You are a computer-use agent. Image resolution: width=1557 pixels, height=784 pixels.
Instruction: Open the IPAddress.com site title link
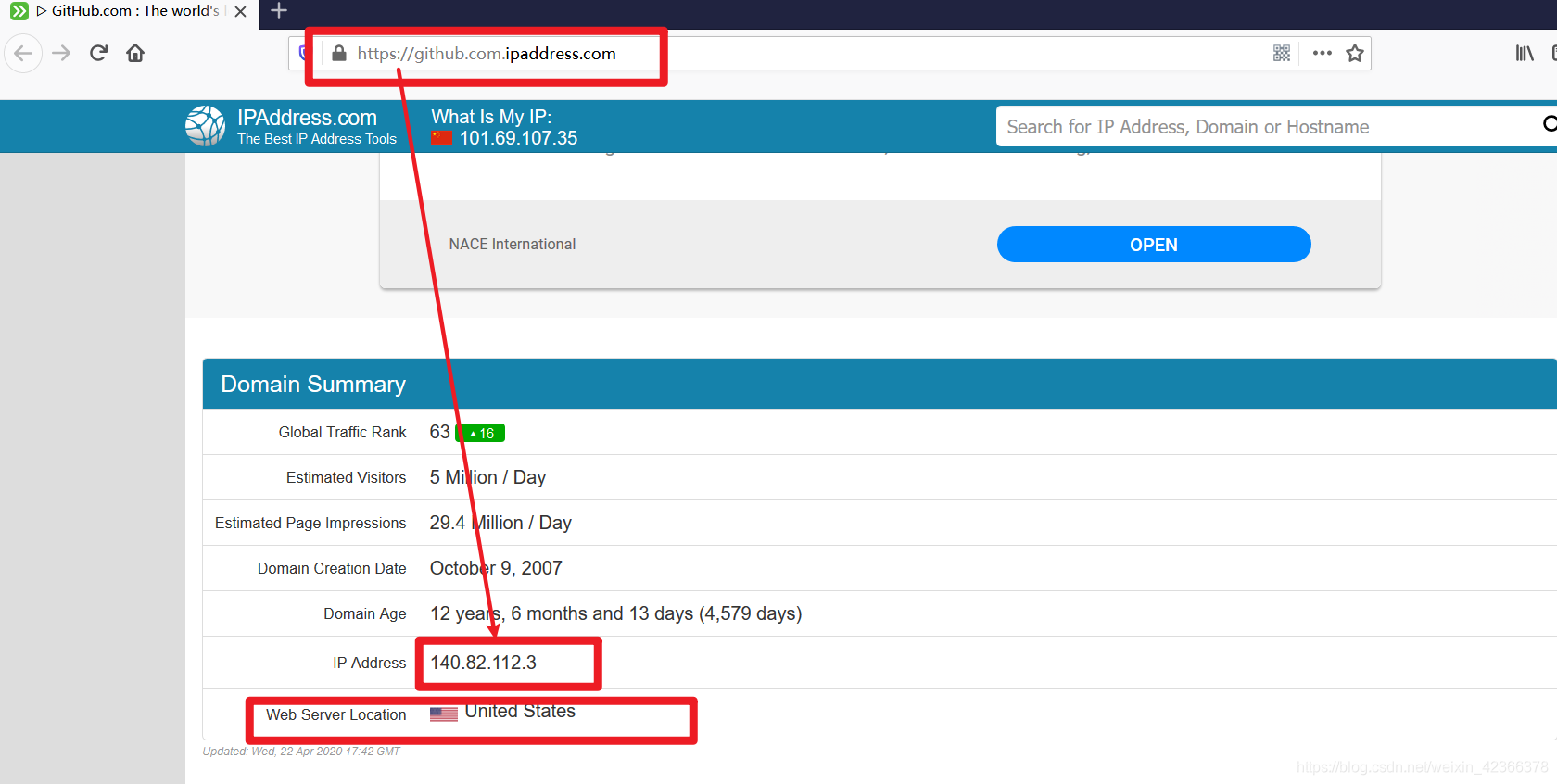(x=307, y=118)
